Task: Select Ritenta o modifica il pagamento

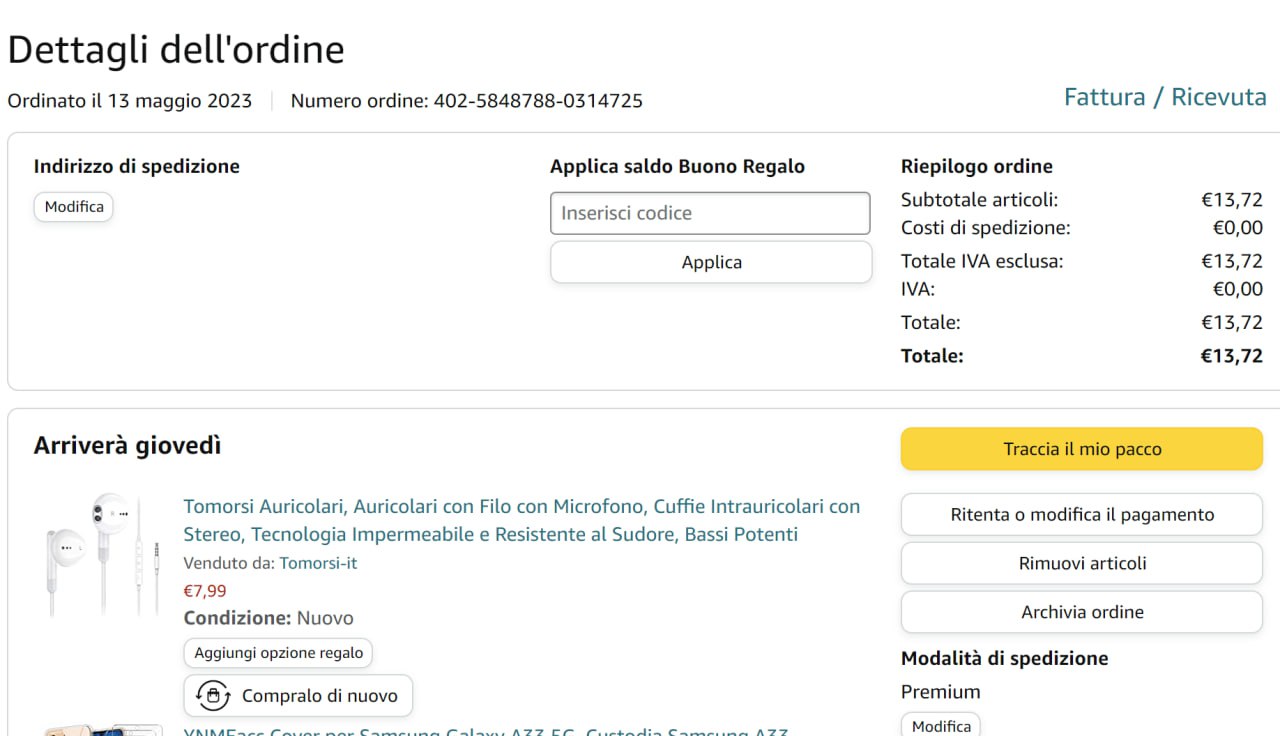Action: coord(1081,515)
